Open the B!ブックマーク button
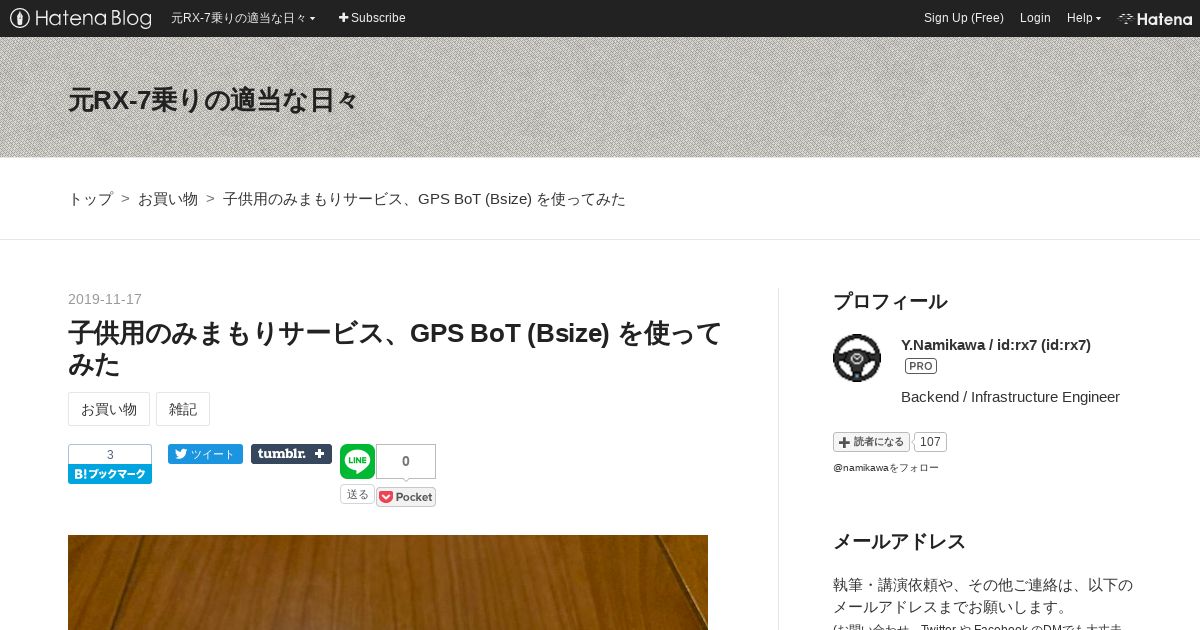 110,474
